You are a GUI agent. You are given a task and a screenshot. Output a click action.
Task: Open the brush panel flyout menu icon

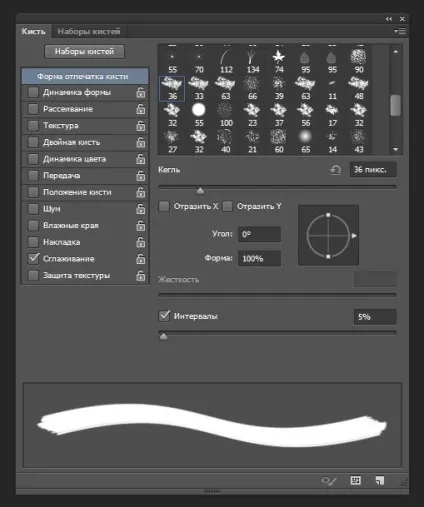tap(400, 31)
